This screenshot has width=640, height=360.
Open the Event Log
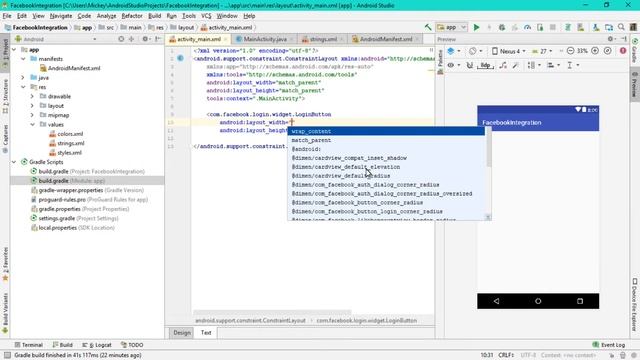coord(609,345)
